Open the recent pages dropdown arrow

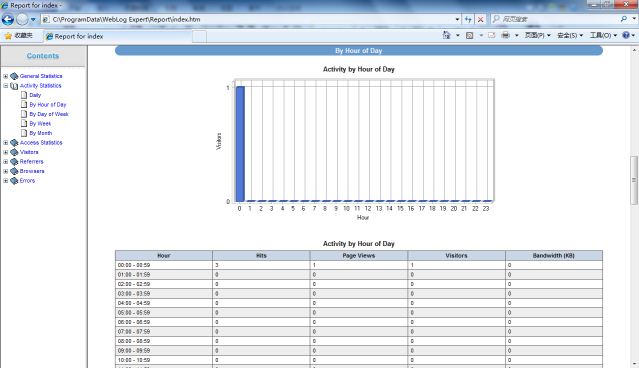[x=33, y=19]
